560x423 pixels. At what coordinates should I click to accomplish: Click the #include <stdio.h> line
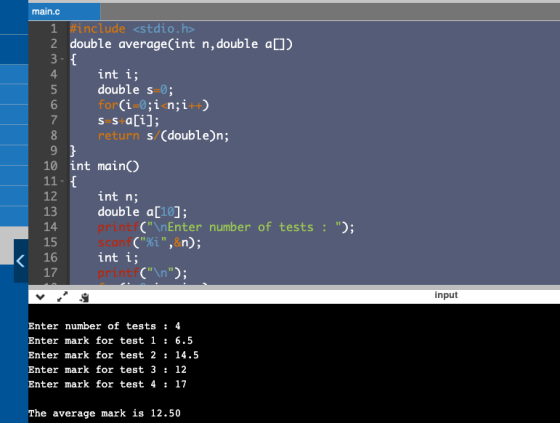click(x=132, y=29)
